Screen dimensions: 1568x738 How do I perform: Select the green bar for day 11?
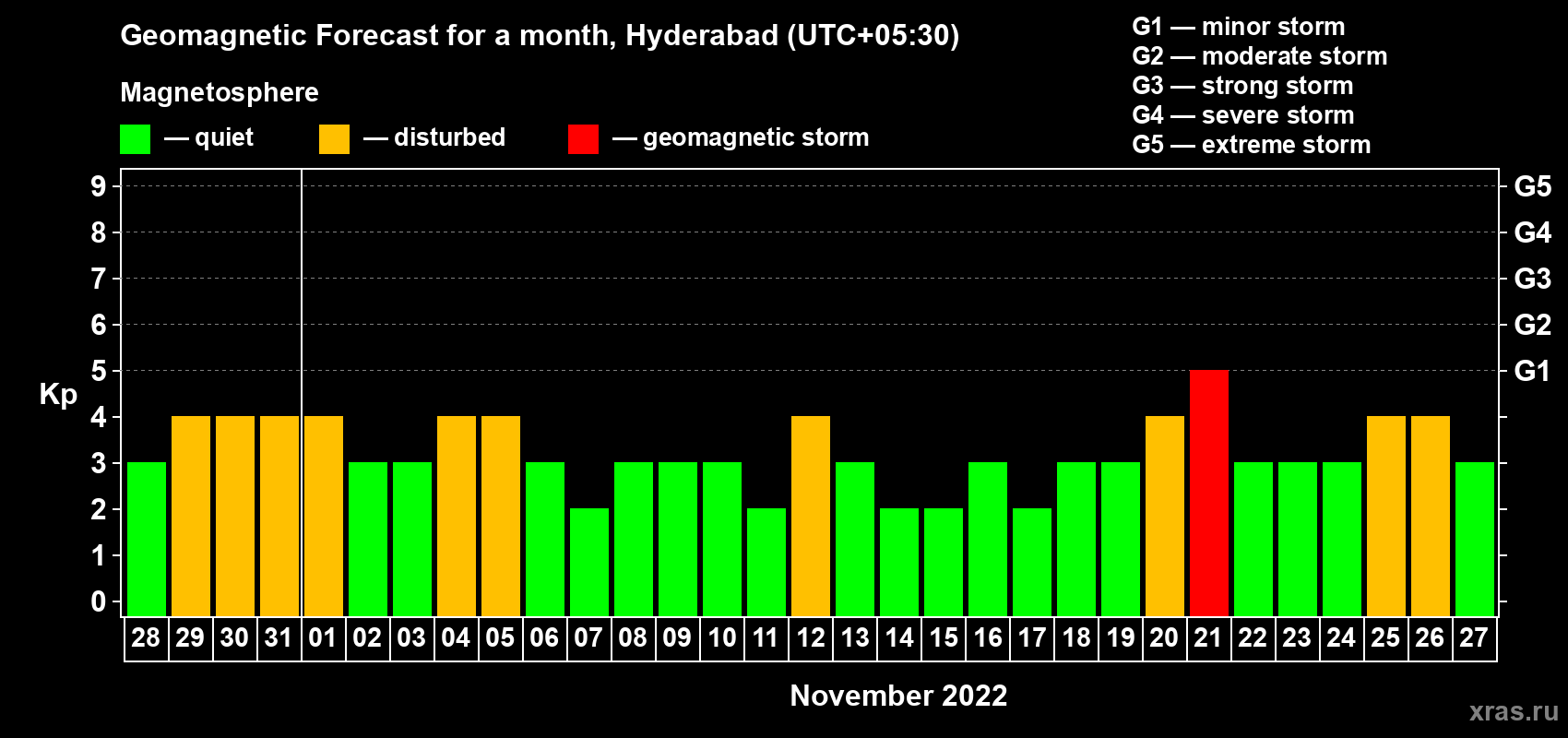(x=766, y=562)
